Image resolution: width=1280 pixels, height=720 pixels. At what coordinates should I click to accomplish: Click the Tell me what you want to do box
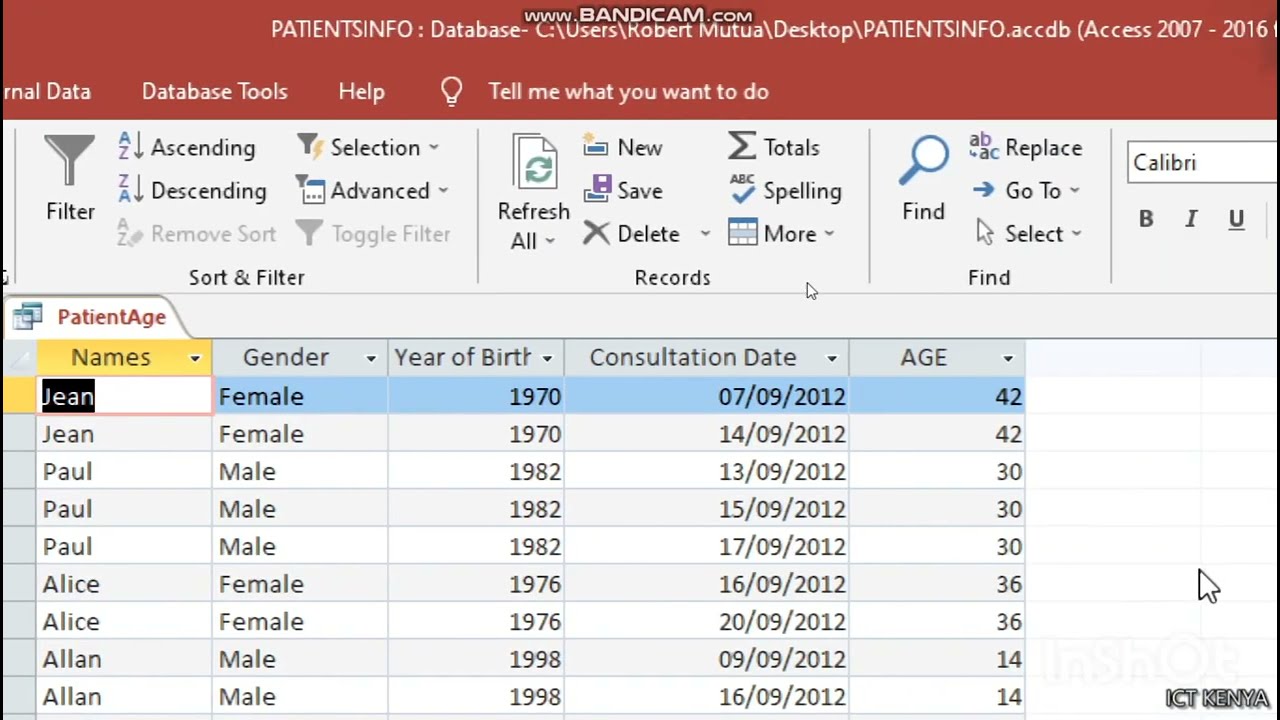tap(629, 91)
